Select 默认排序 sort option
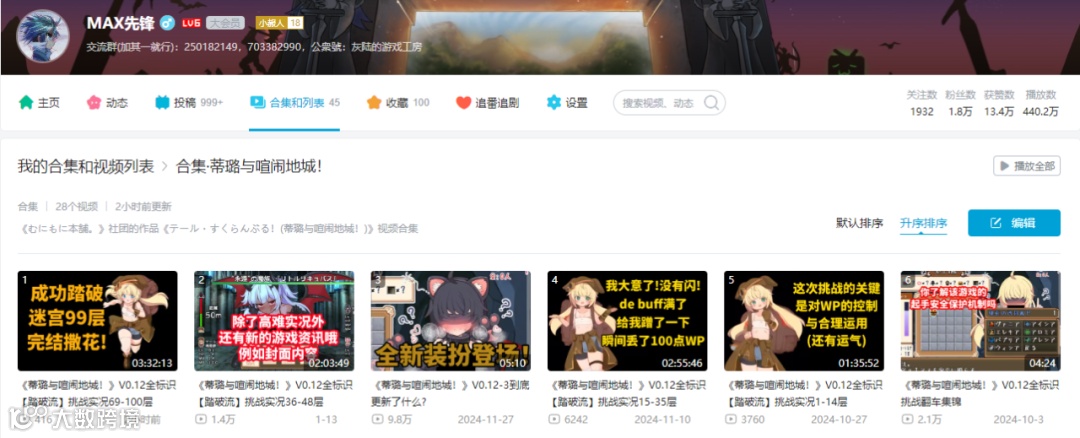Screen dimensions: 1080x438 (860, 223)
